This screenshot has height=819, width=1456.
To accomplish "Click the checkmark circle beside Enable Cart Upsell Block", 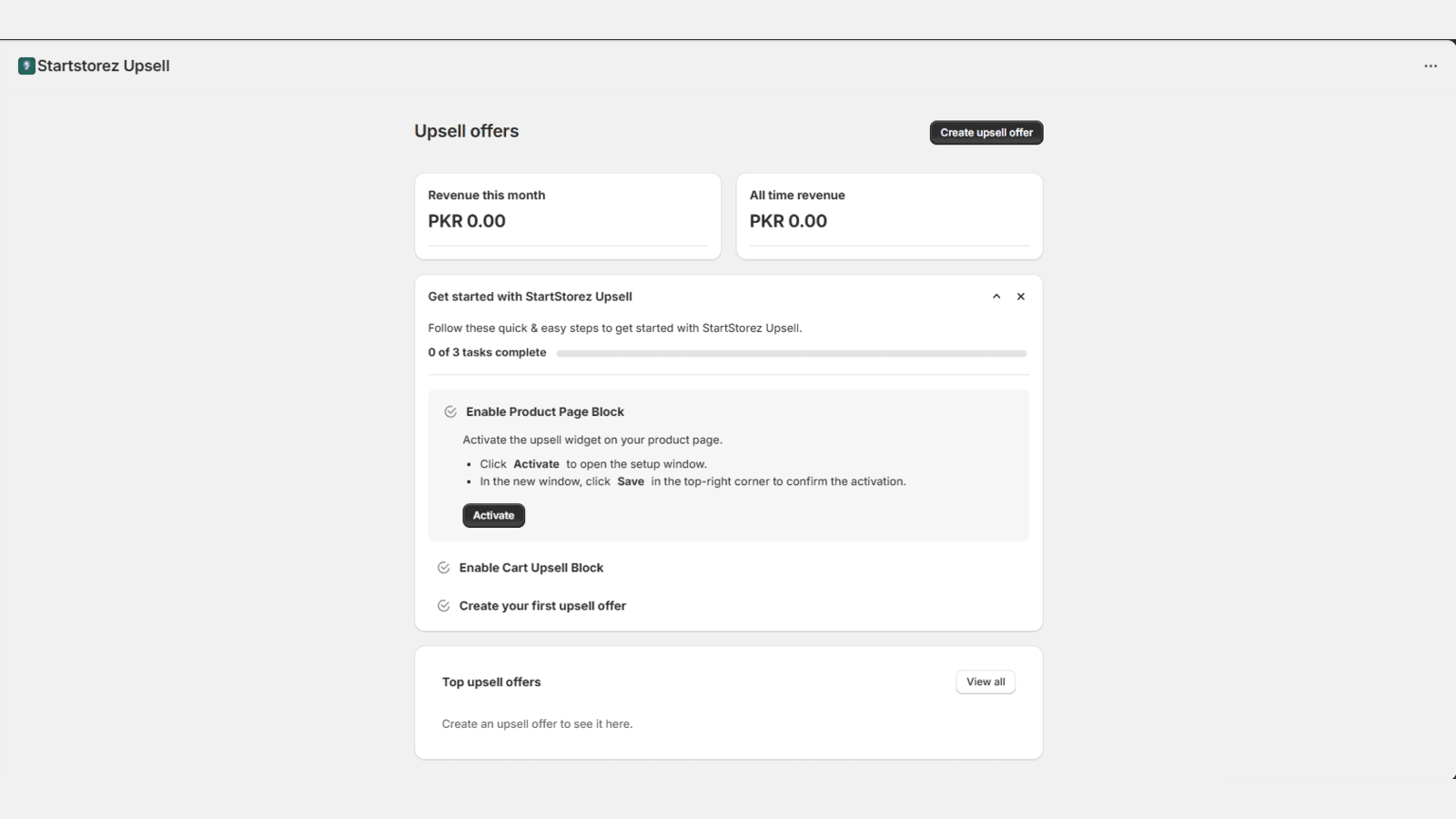I will coord(443,567).
